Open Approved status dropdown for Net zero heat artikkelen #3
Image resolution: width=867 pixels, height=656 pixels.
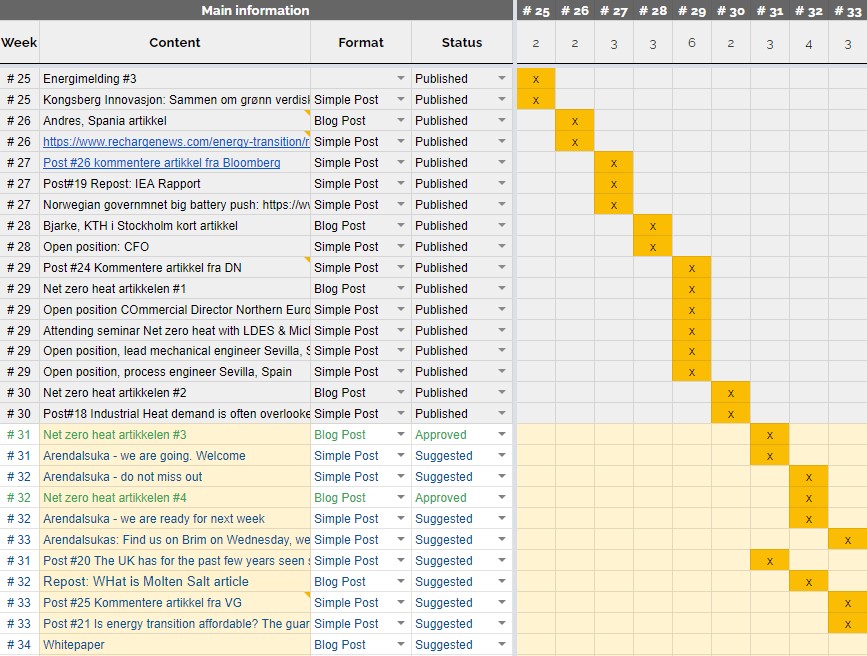click(502, 435)
